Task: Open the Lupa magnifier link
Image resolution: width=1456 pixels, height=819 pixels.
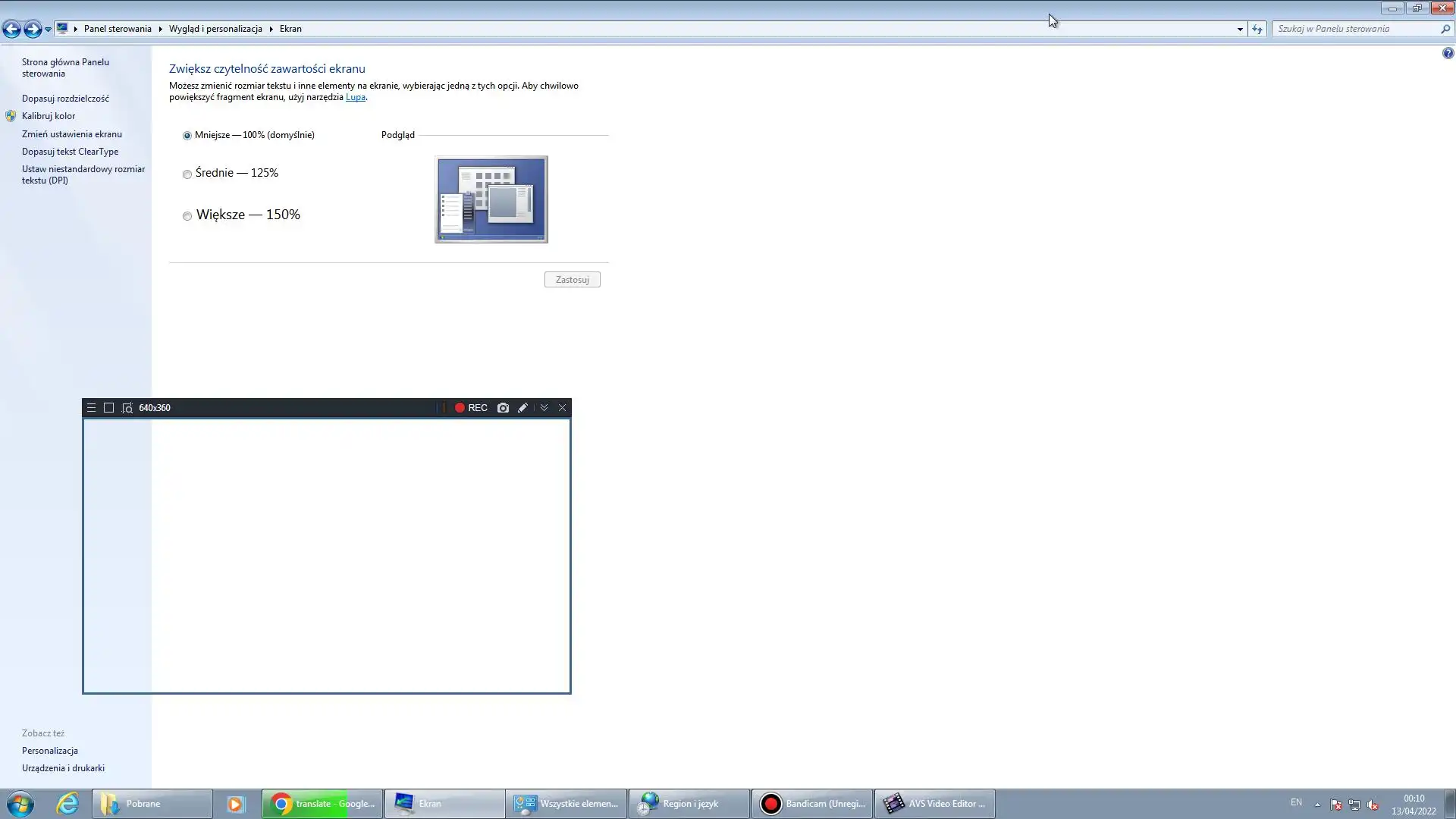Action: pyautogui.click(x=355, y=97)
